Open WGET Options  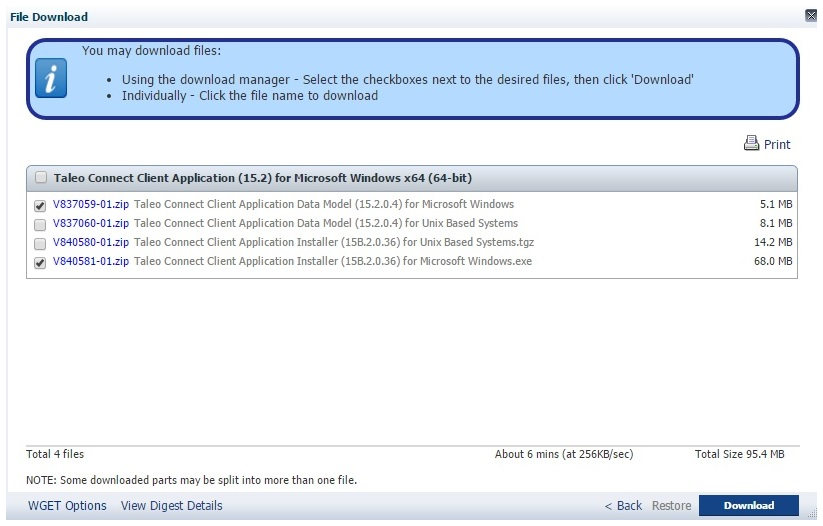click(67, 506)
